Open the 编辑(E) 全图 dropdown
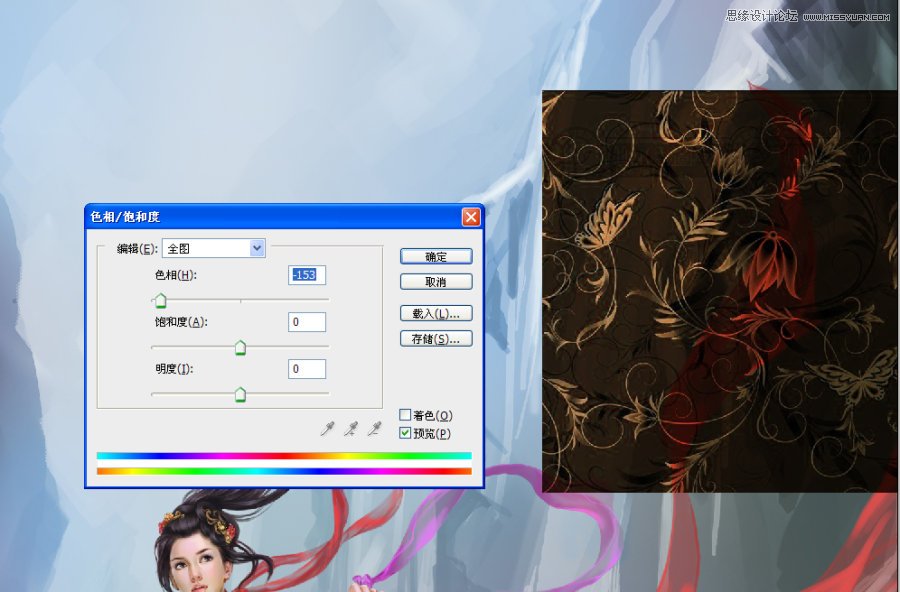The width and height of the screenshot is (900, 592). pos(214,248)
